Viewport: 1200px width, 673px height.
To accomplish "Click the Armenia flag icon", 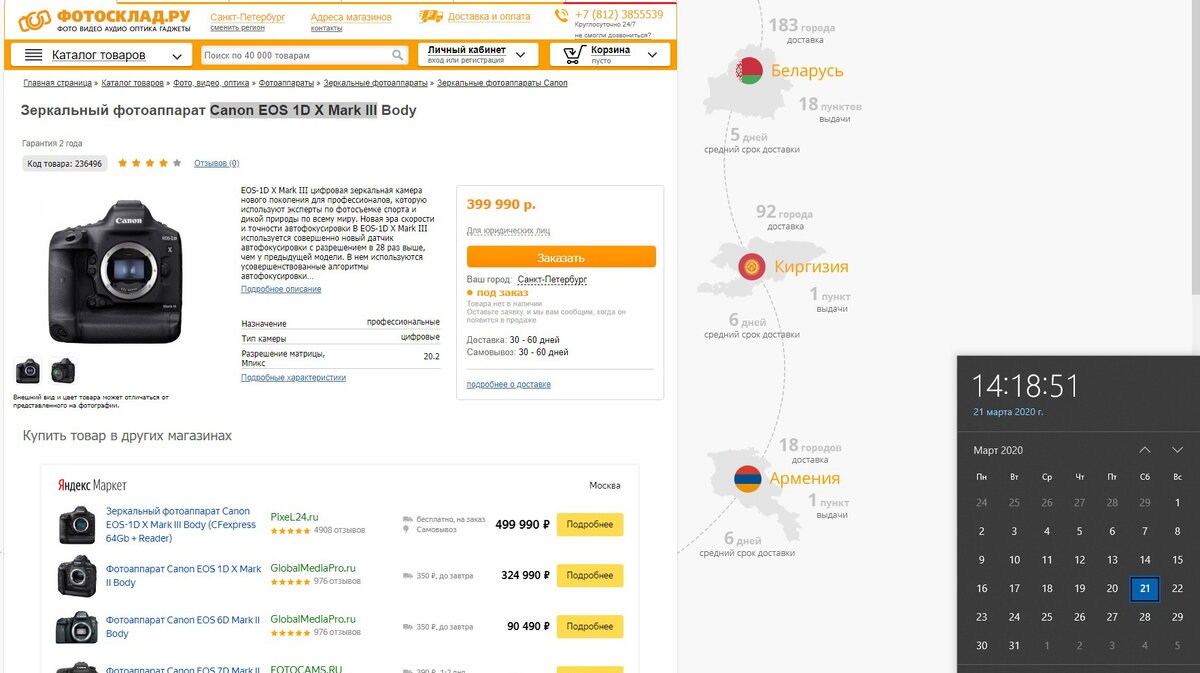I will pos(747,478).
